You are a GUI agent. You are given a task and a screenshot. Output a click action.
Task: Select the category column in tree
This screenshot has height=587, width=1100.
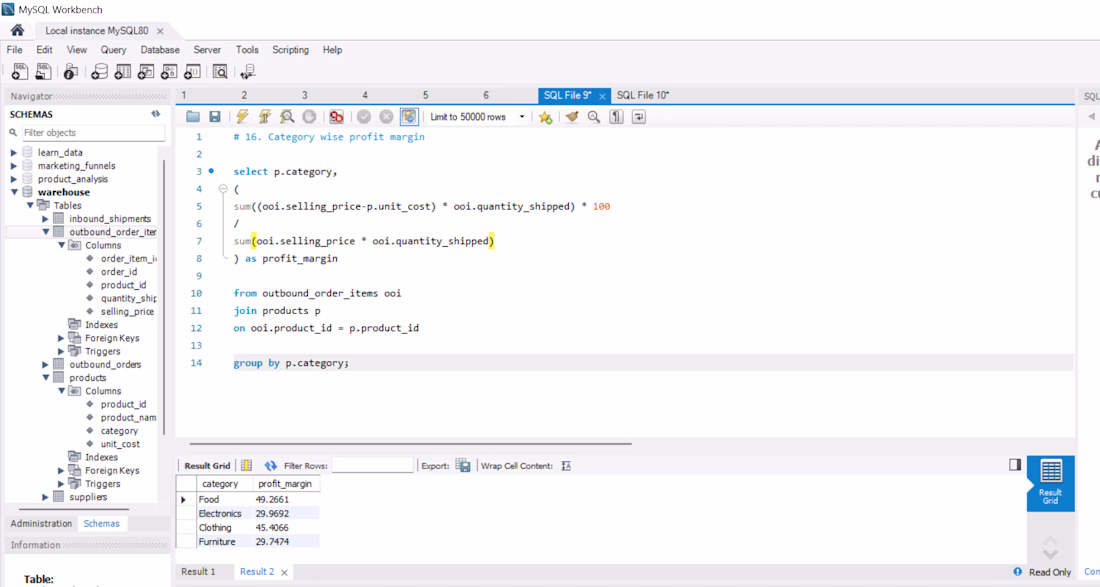[119, 431]
